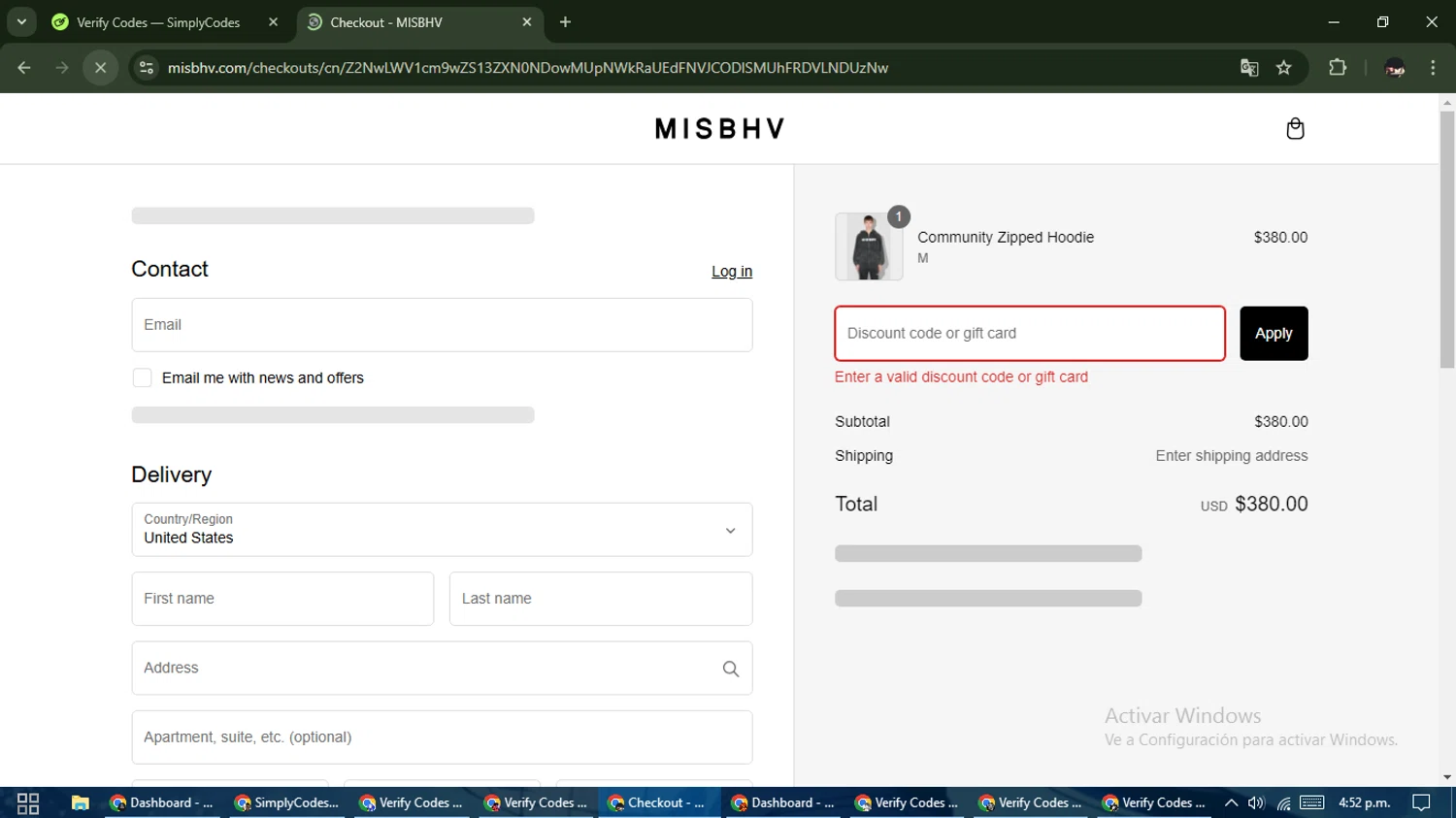Stop loading the page
Viewport: 1456px width, 818px height.
(101, 68)
